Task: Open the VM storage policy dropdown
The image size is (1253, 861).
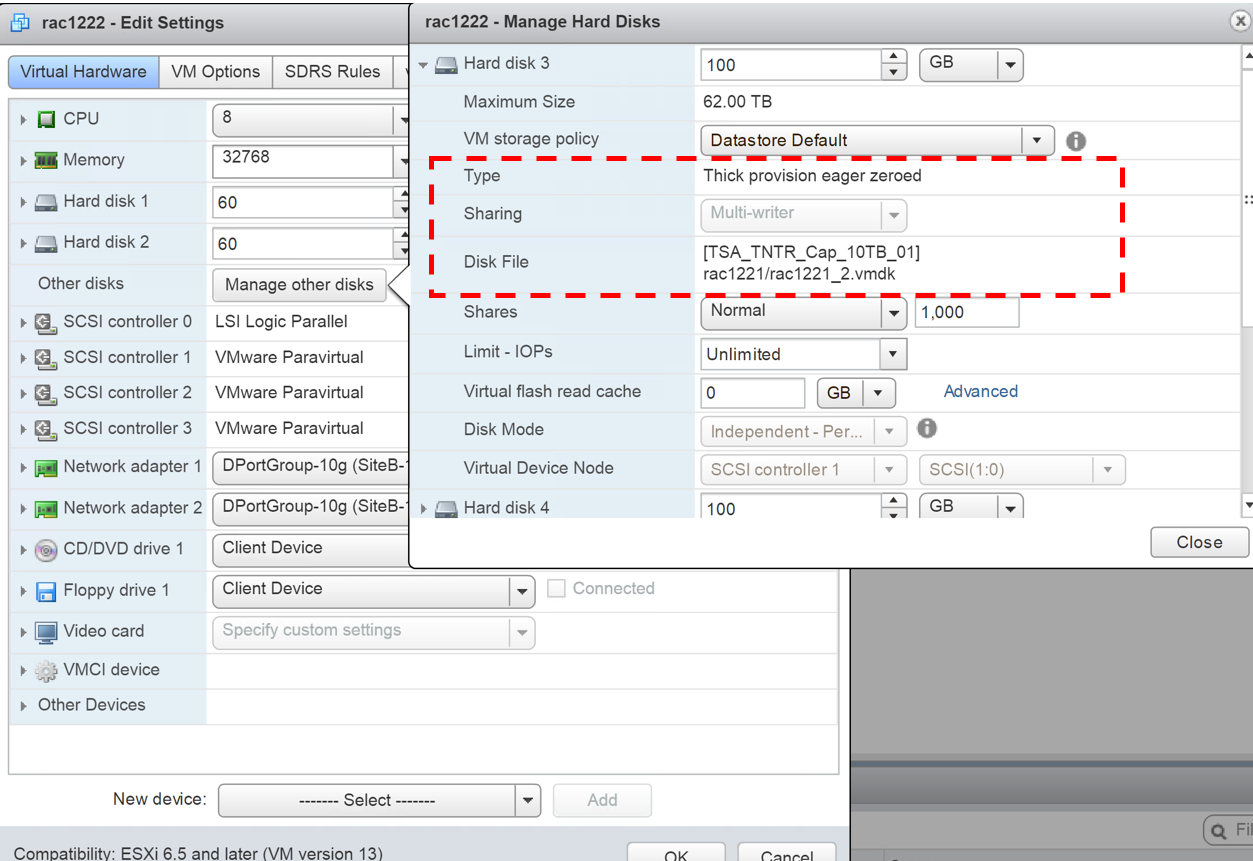Action: [1037, 140]
